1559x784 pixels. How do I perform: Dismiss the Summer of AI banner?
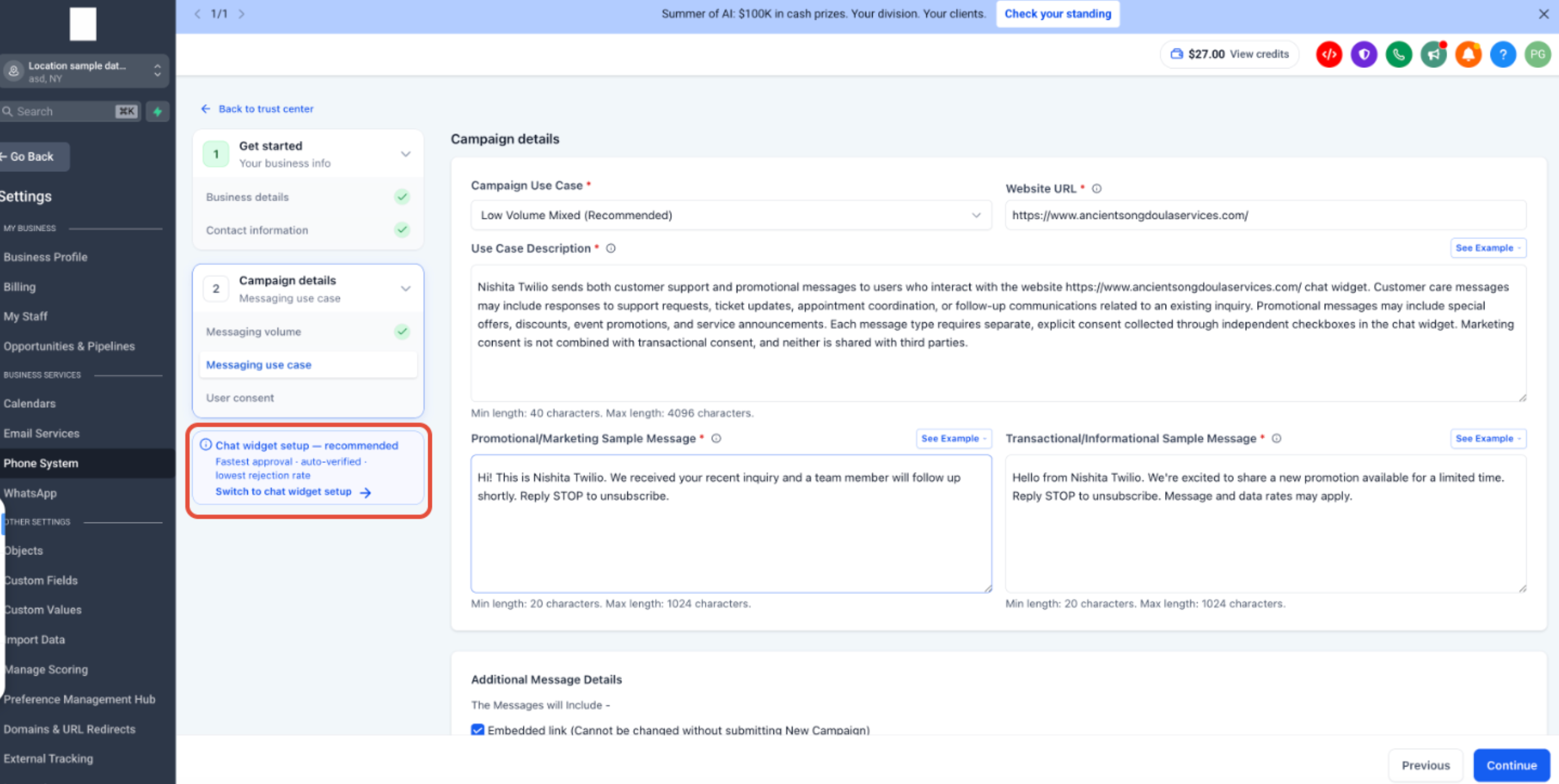click(1543, 14)
